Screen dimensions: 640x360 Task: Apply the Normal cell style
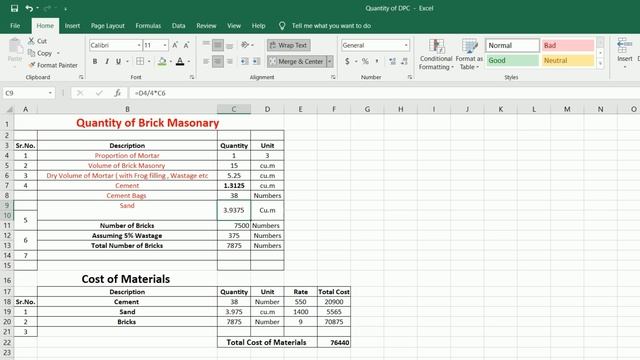click(x=513, y=45)
